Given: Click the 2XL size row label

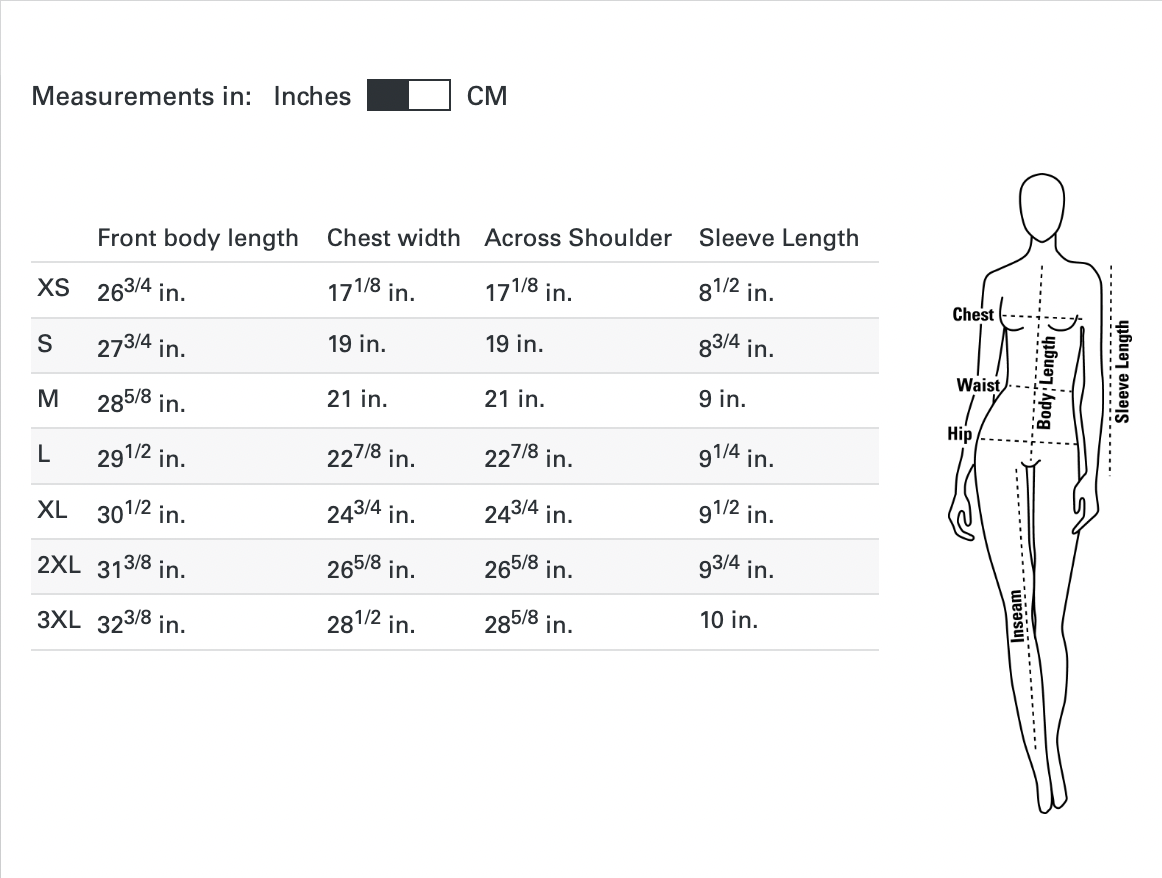Looking at the screenshot, I should 59,564.
